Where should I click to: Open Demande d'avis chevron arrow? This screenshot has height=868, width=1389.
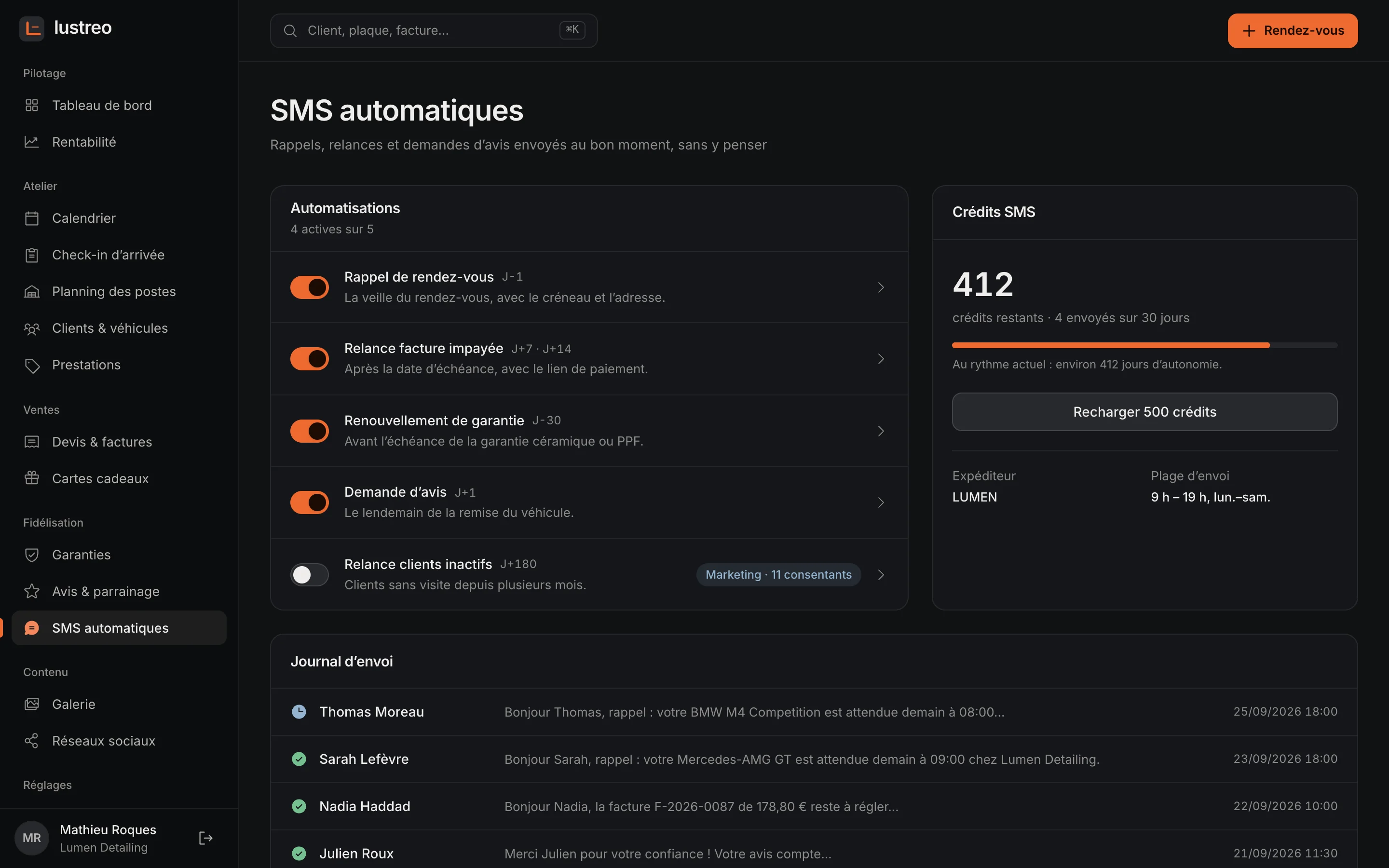(x=881, y=503)
